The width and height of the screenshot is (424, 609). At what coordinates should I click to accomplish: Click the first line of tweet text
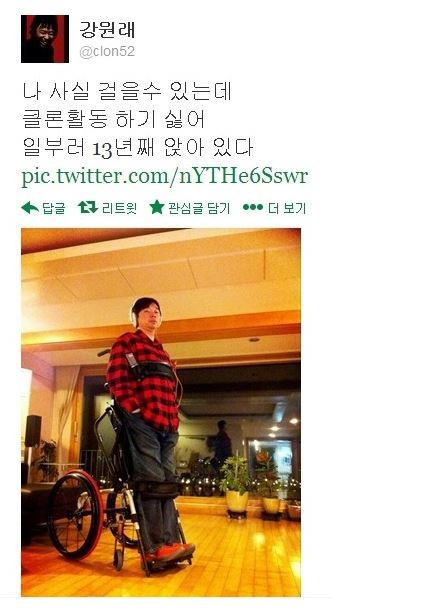click(x=127, y=92)
